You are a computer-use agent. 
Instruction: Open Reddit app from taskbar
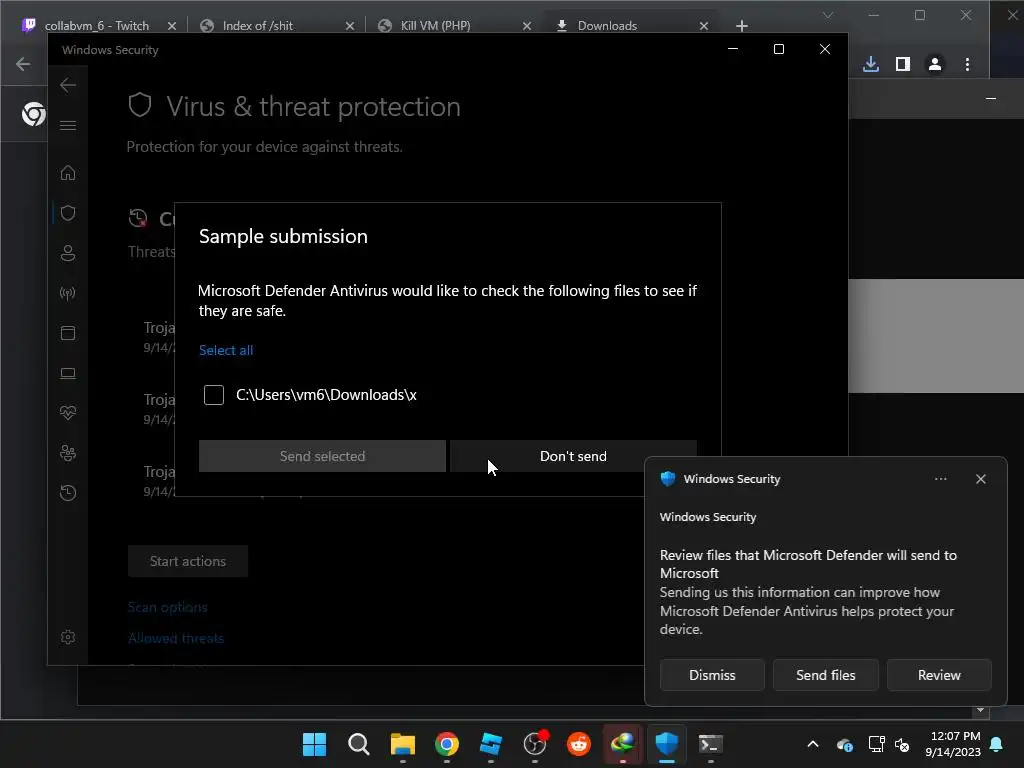point(579,744)
